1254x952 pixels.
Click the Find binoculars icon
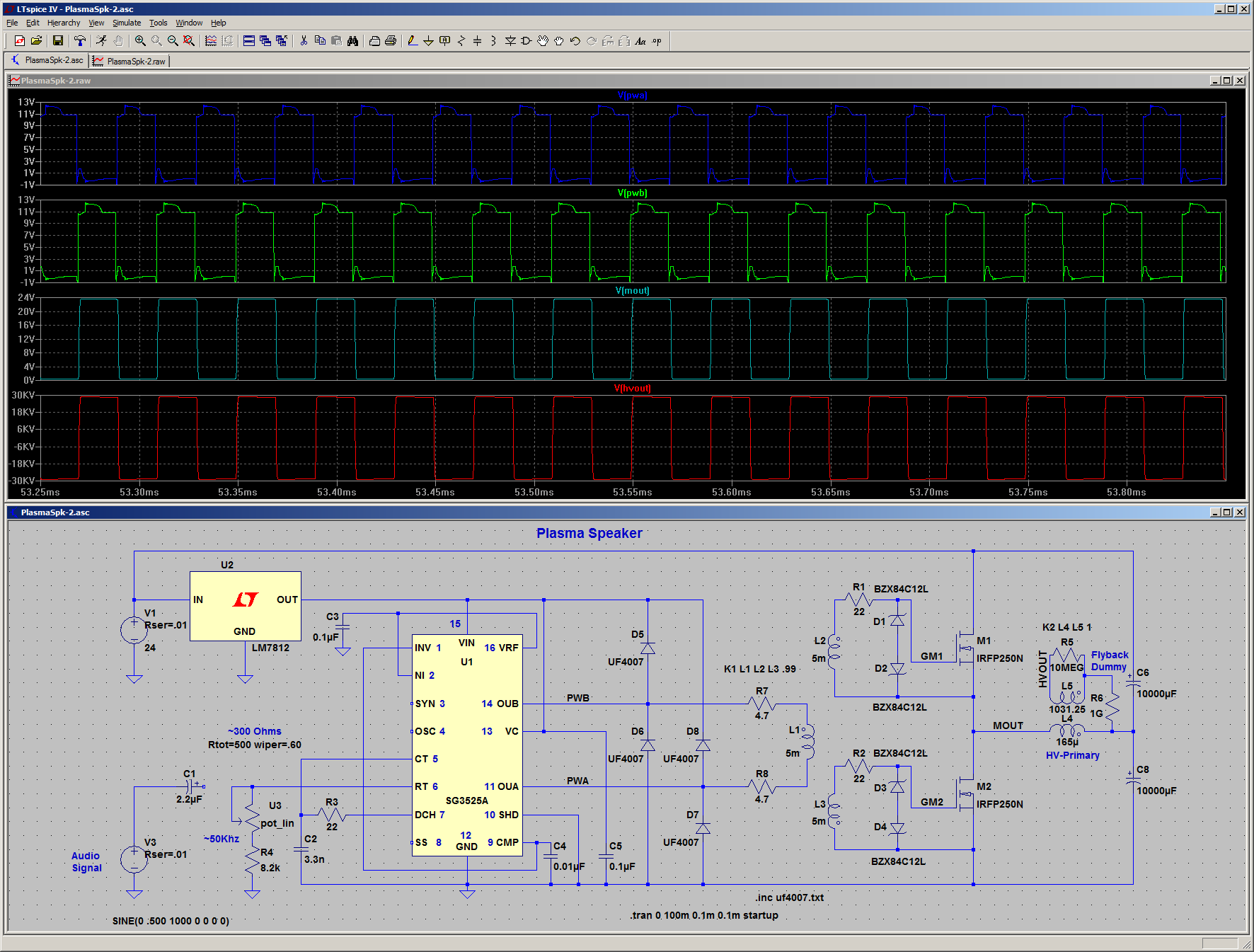pyautogui.click(x=352, y=41)
